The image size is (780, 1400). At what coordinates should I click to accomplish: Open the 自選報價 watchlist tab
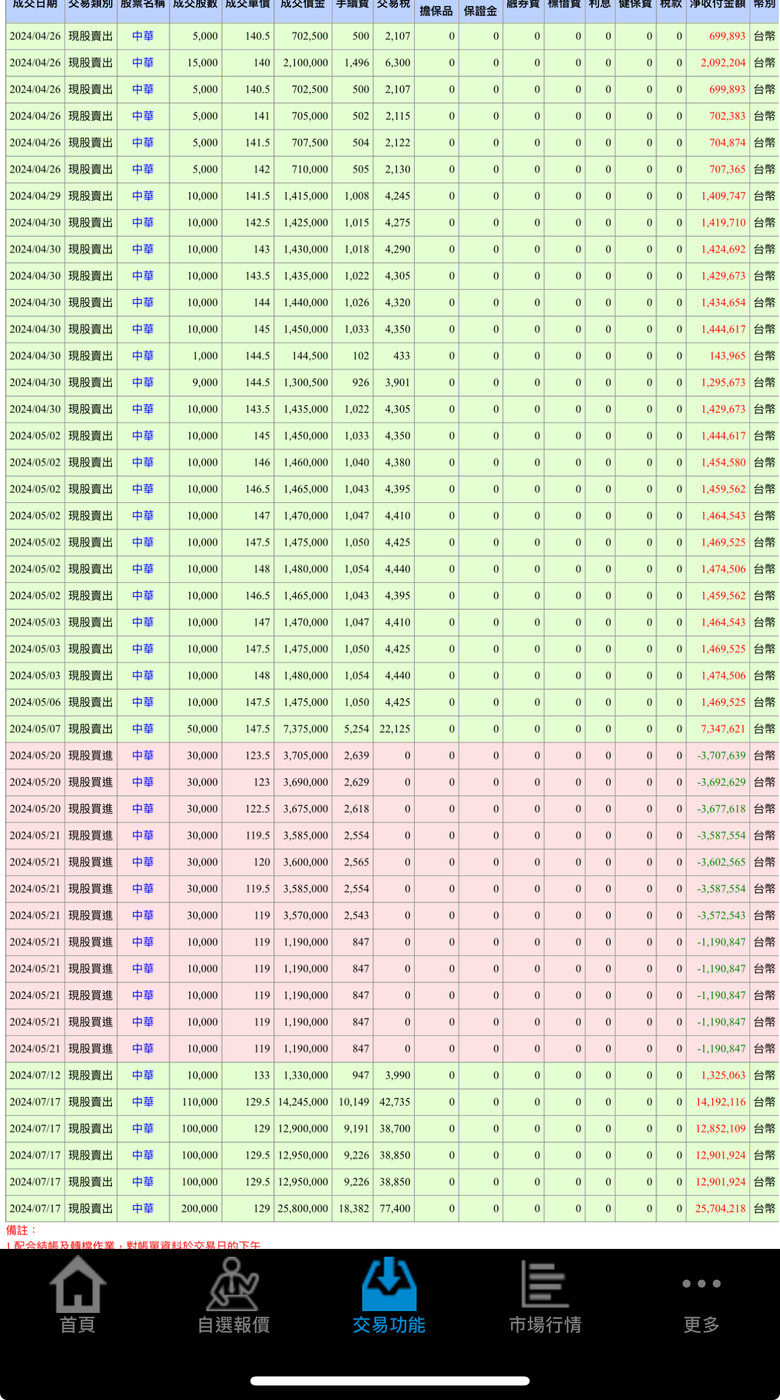233,1294
